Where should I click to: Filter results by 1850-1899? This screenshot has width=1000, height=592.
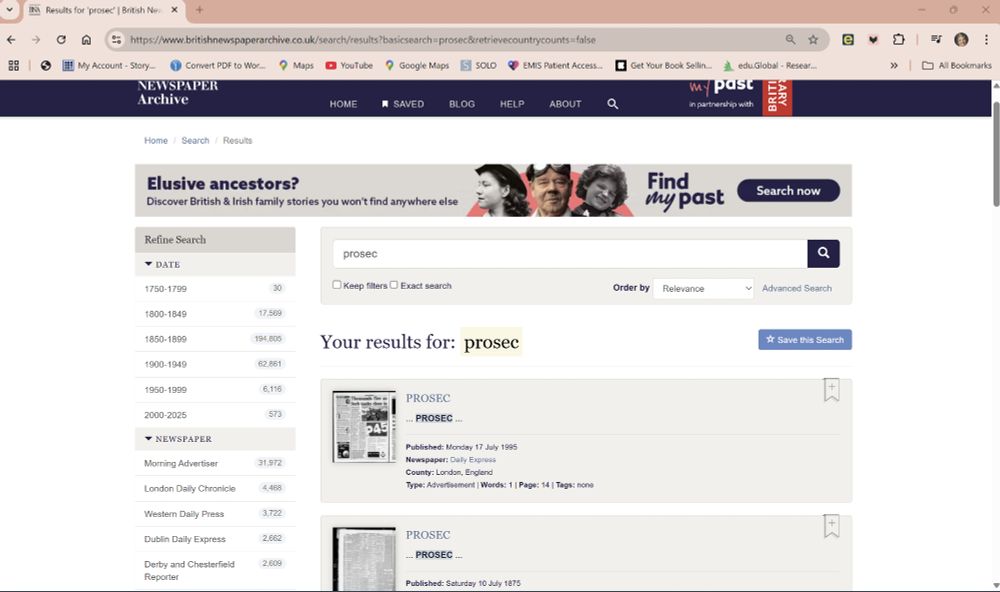coord(215,339)
